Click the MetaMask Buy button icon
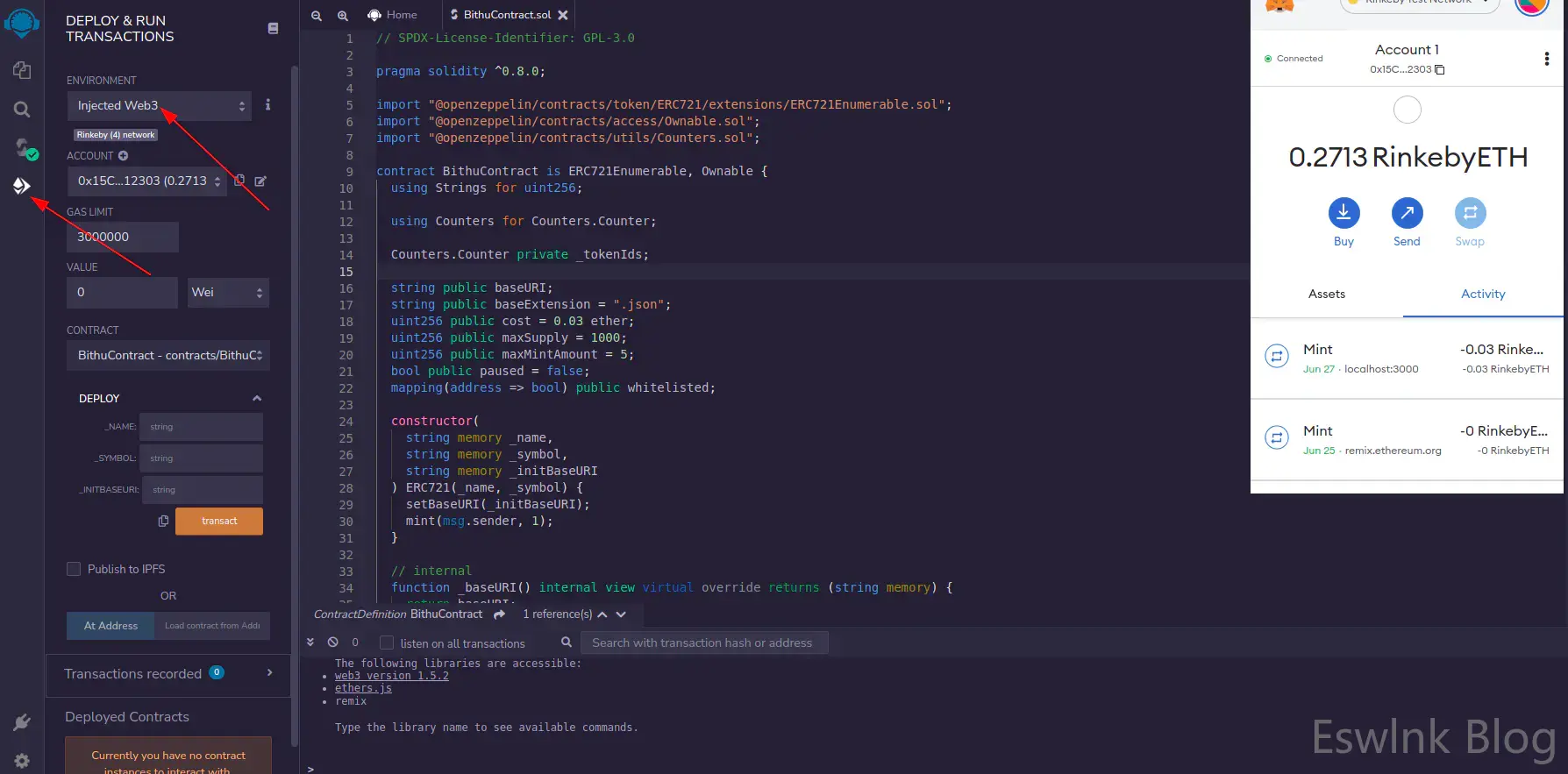This screenshot has height=774, width=1568. tap(1343, 213)
